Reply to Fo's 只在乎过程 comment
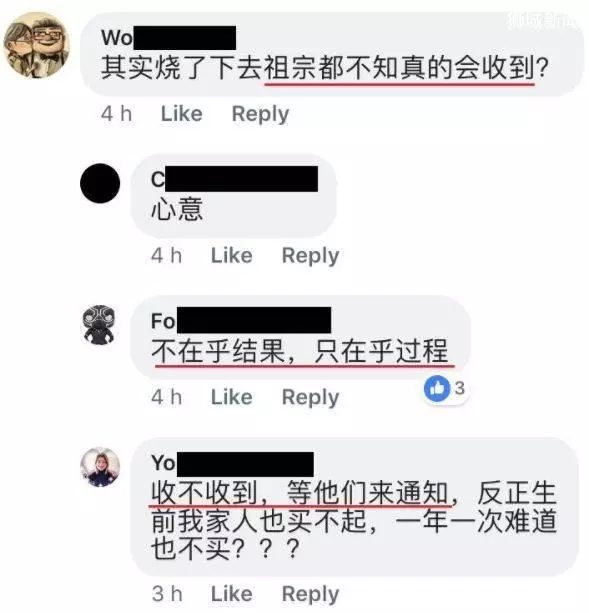 click(310, 398)
